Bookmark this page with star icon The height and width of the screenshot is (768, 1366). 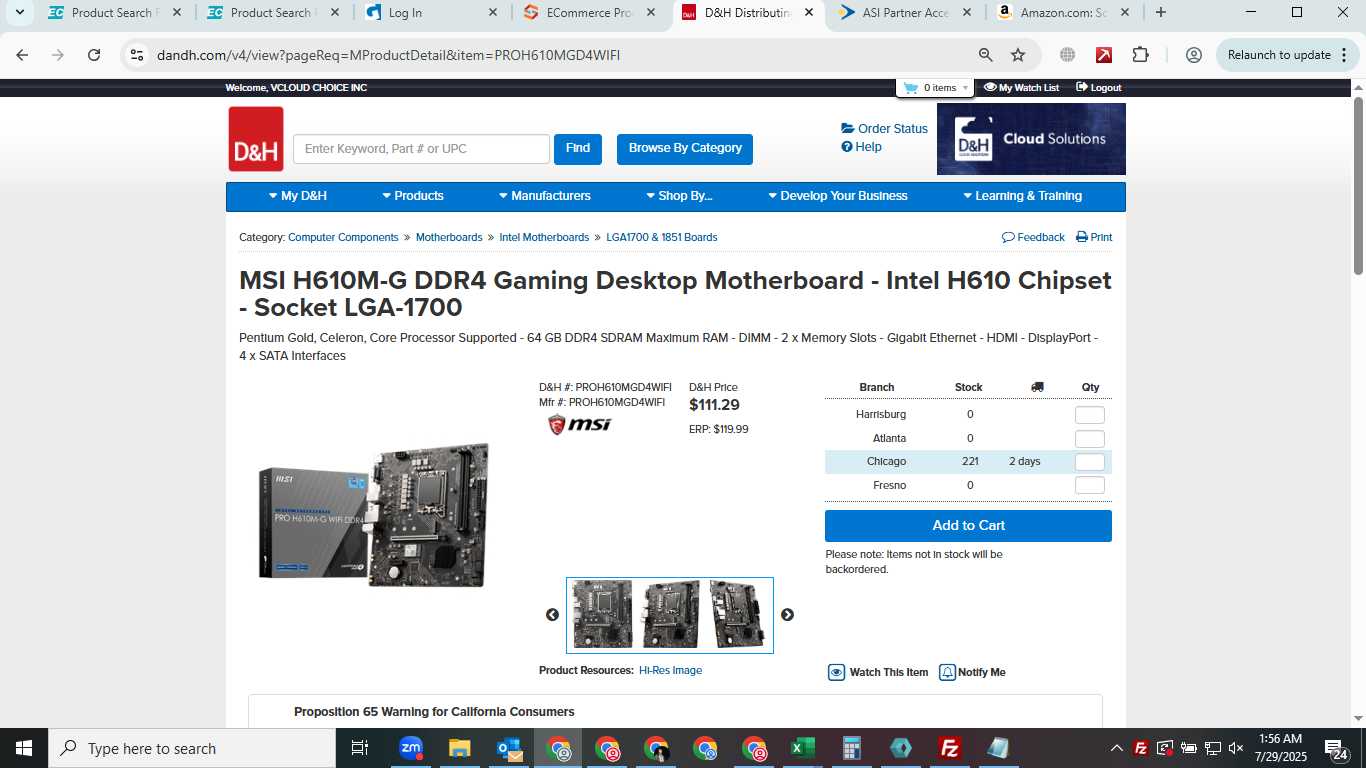(x=1018, y=55)
